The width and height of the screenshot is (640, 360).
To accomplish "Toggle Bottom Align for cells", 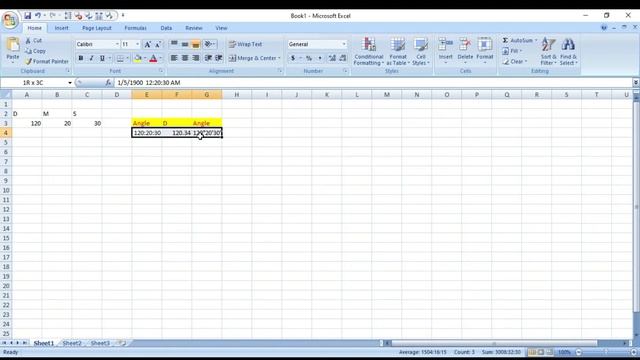I will [196, 44].
